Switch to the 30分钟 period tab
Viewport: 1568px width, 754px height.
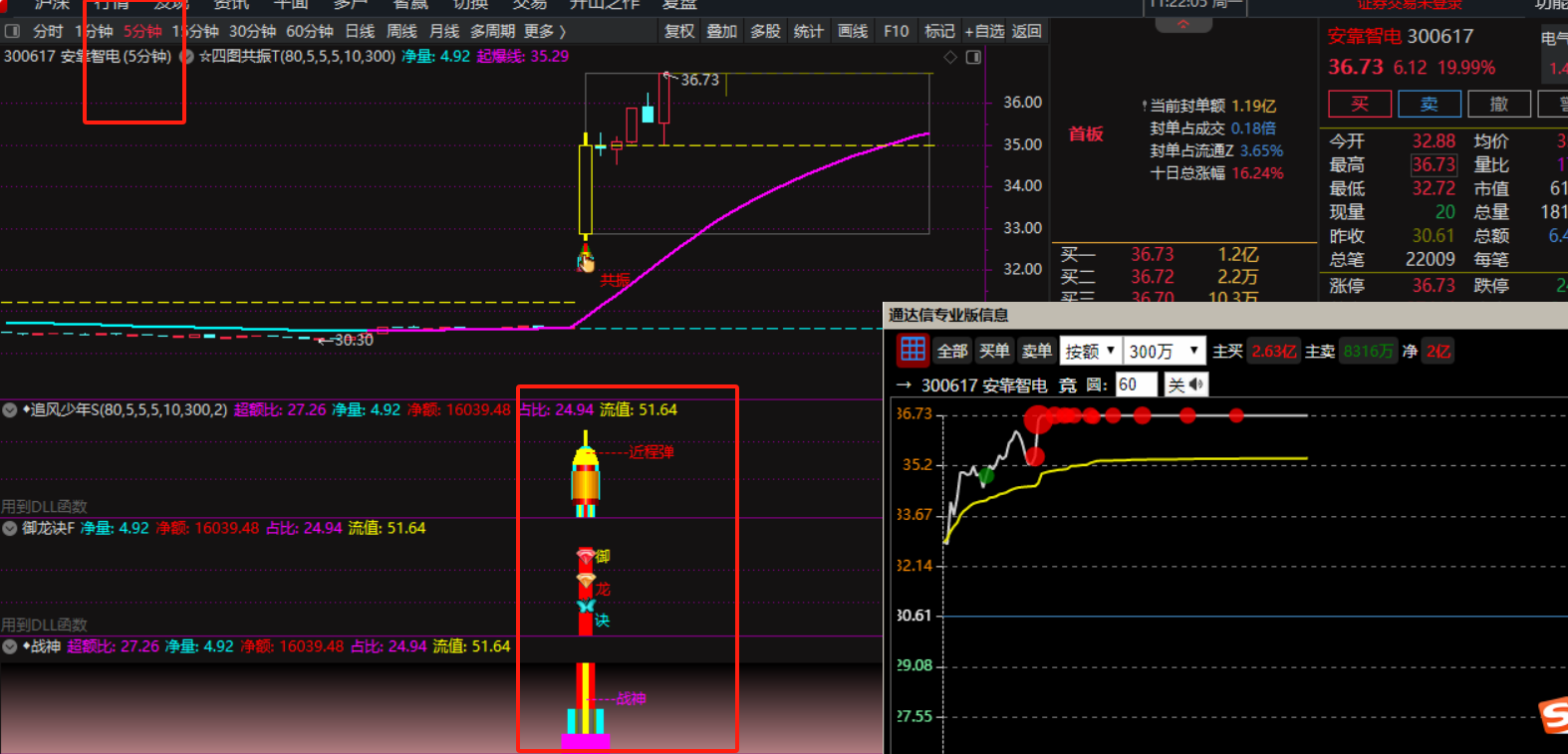(x=253, y=31)
